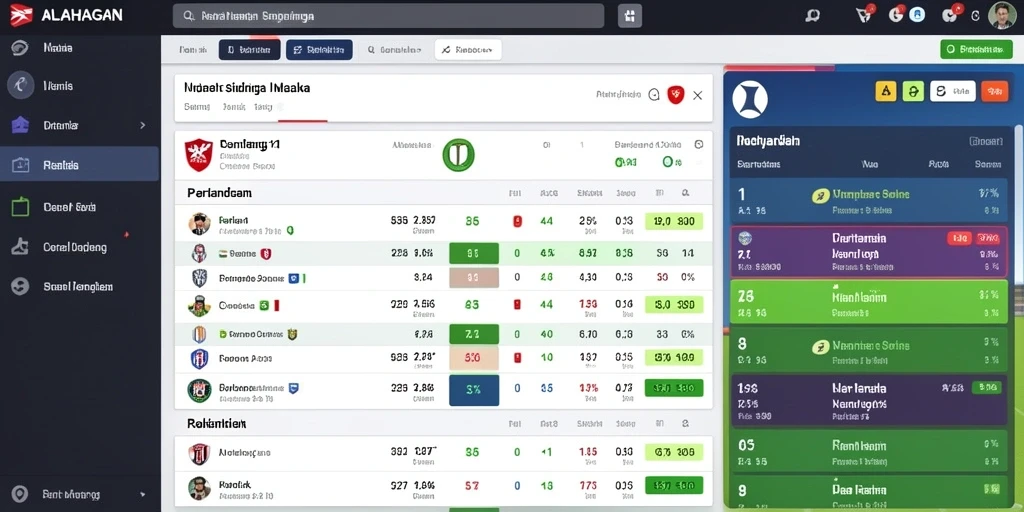The image size is (1024, 512).
Task: Open the cart icon with the red badge
Action: [x=864, y=15]
